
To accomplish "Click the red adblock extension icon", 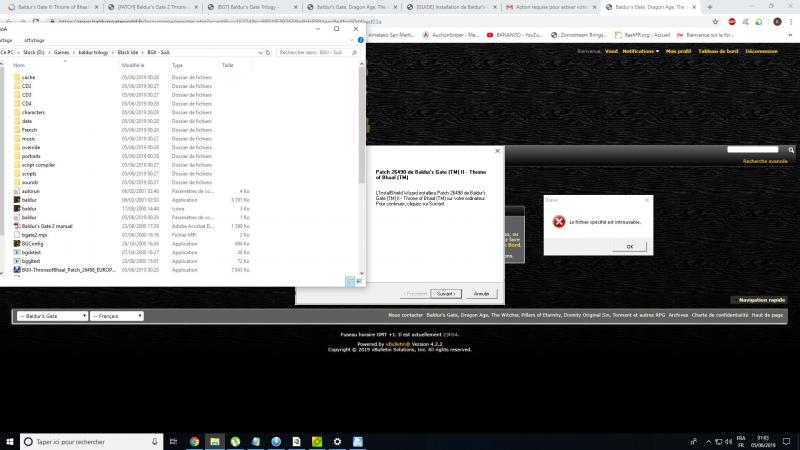I will pos(732,22).
